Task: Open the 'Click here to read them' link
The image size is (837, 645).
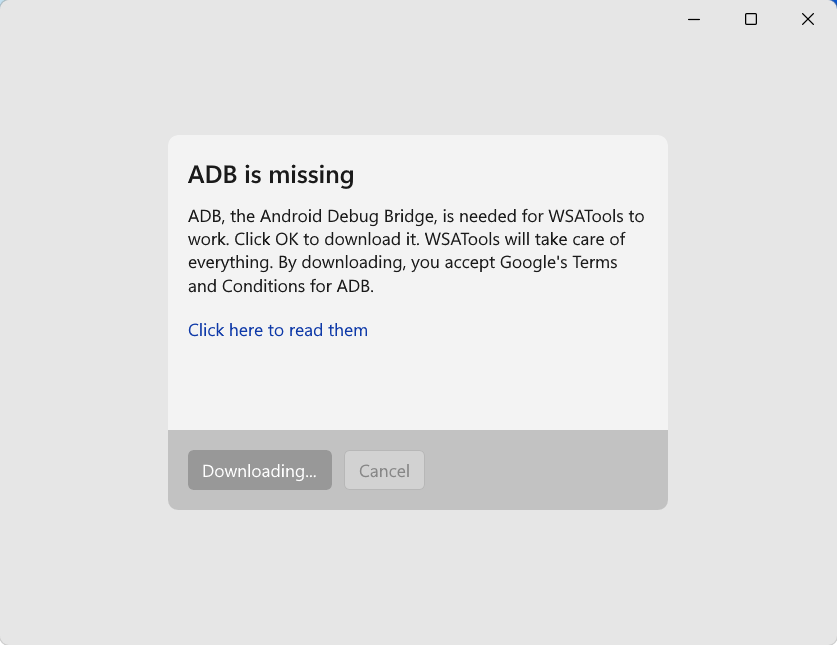Action: [x=278, y=330]
